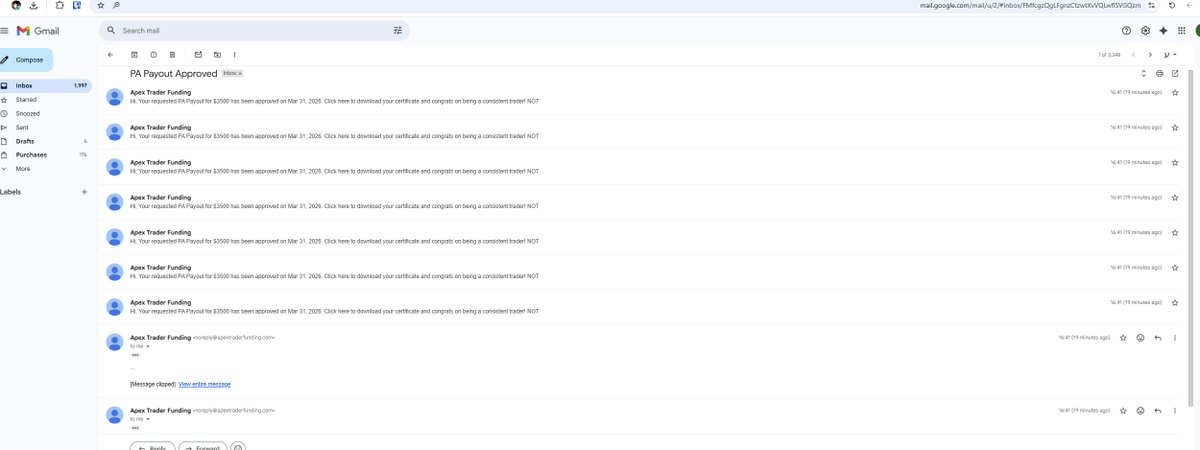Reload the page in the browser
Image resolution: width=1200 pixels, height=450 pixels.
[1172, 5]
